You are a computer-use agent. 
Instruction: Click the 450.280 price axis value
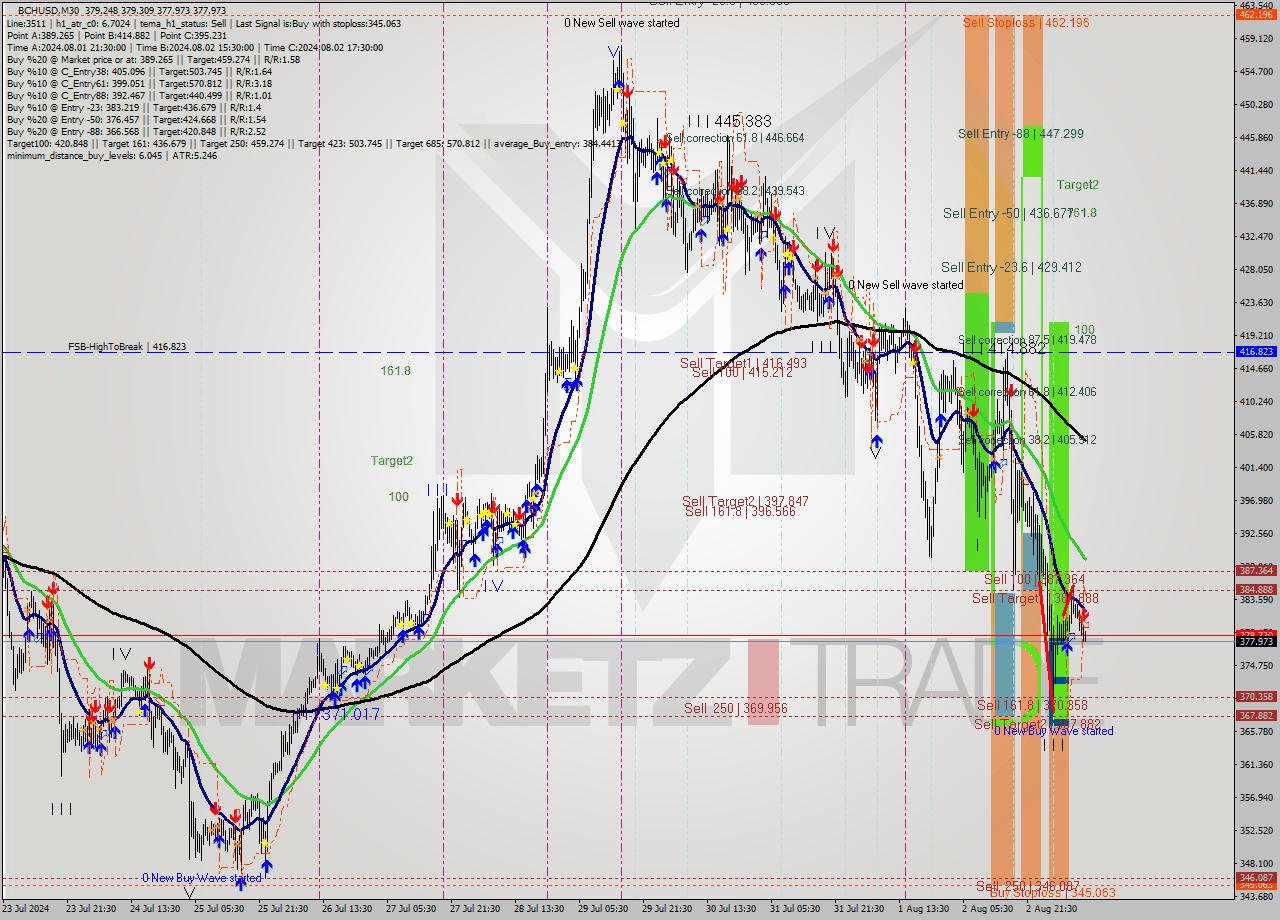pyautogui.click(x=1256, y=104)
